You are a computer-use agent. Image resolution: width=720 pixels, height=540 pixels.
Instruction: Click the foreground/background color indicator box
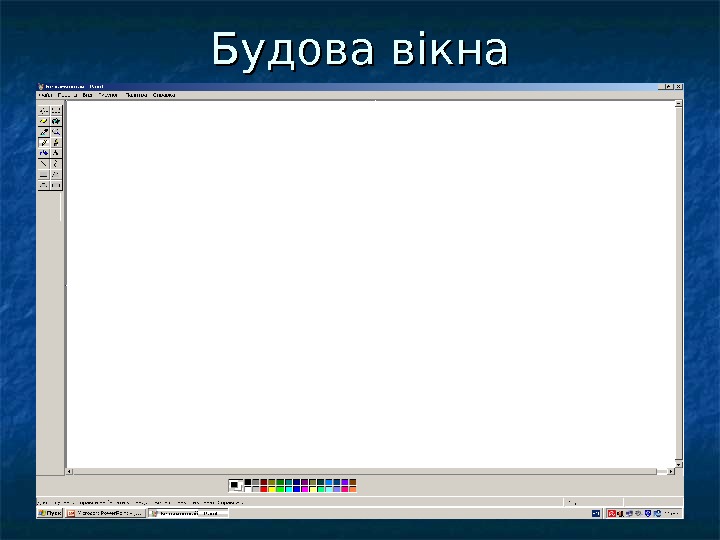236,485
